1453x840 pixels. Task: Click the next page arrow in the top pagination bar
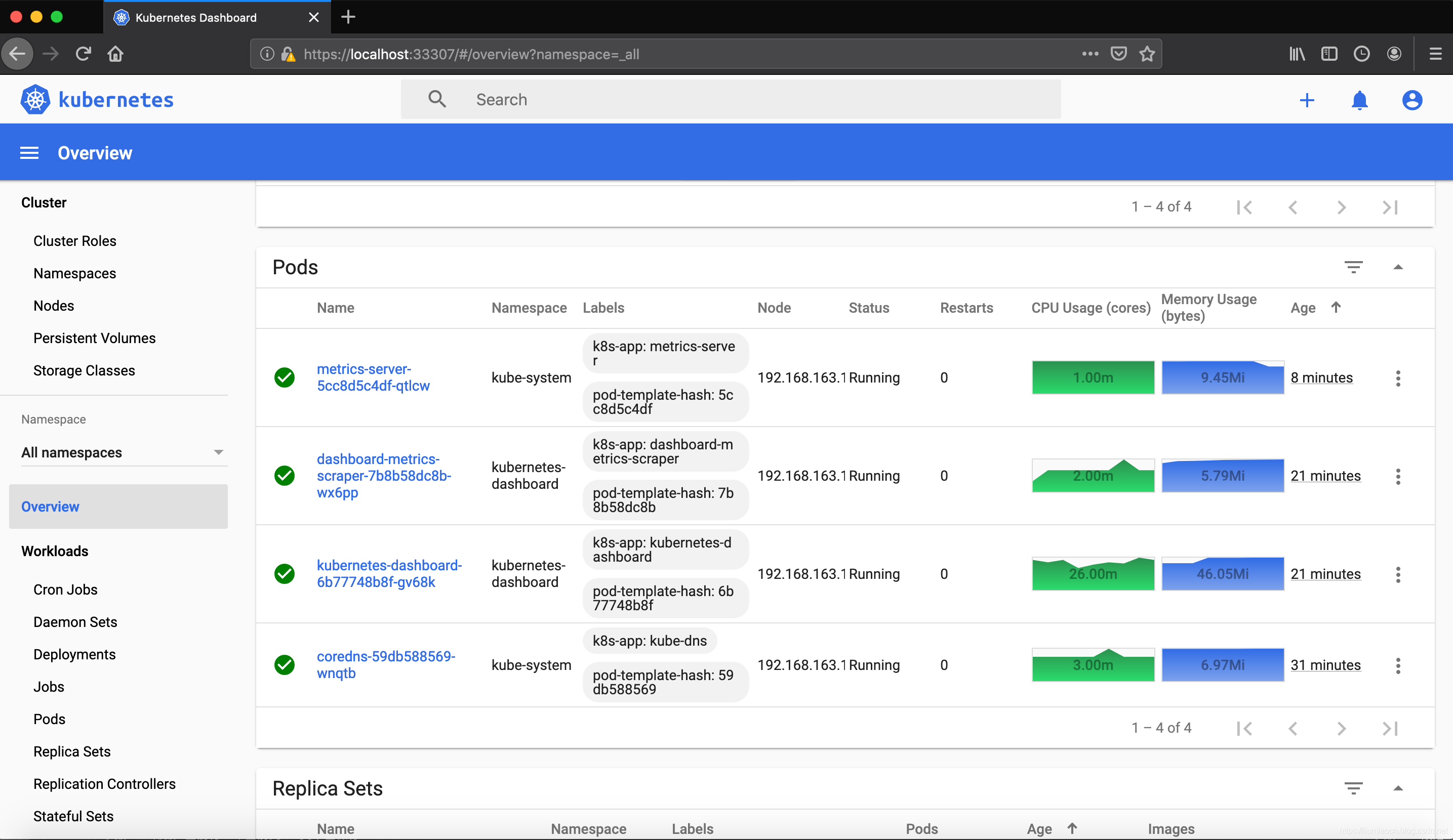click(1342, 207)
